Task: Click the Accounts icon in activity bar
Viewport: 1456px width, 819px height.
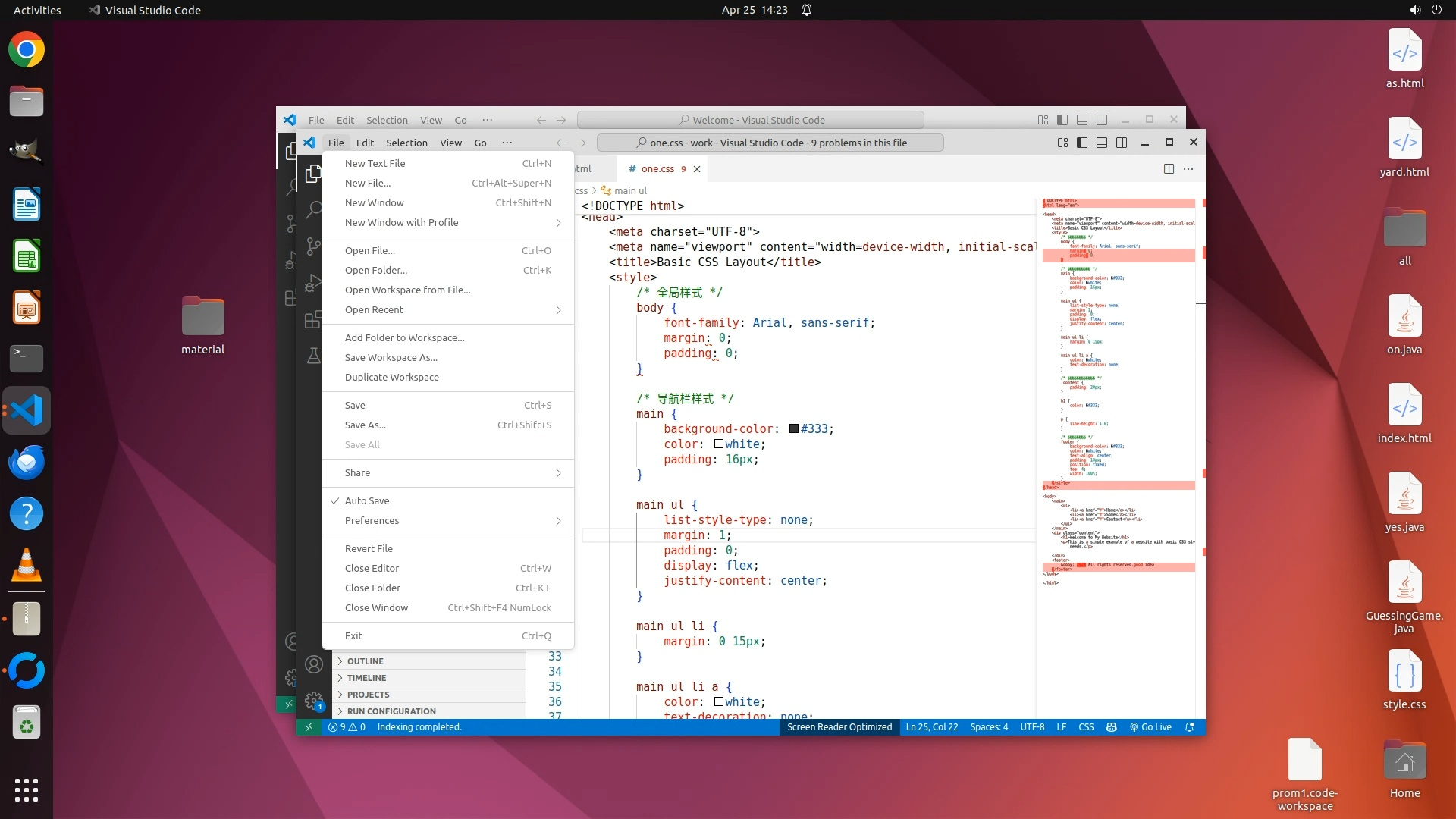Action: [313, 665]
